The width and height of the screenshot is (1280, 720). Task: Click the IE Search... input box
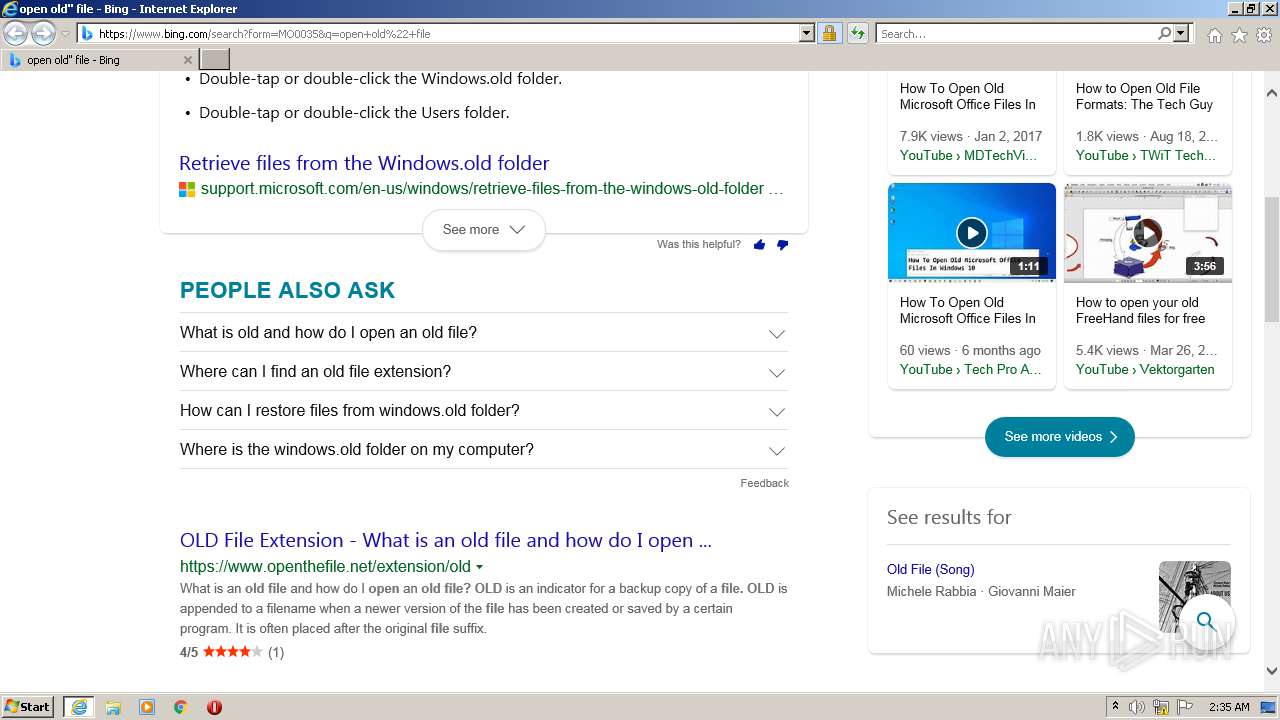click(x=1016, y=33)
